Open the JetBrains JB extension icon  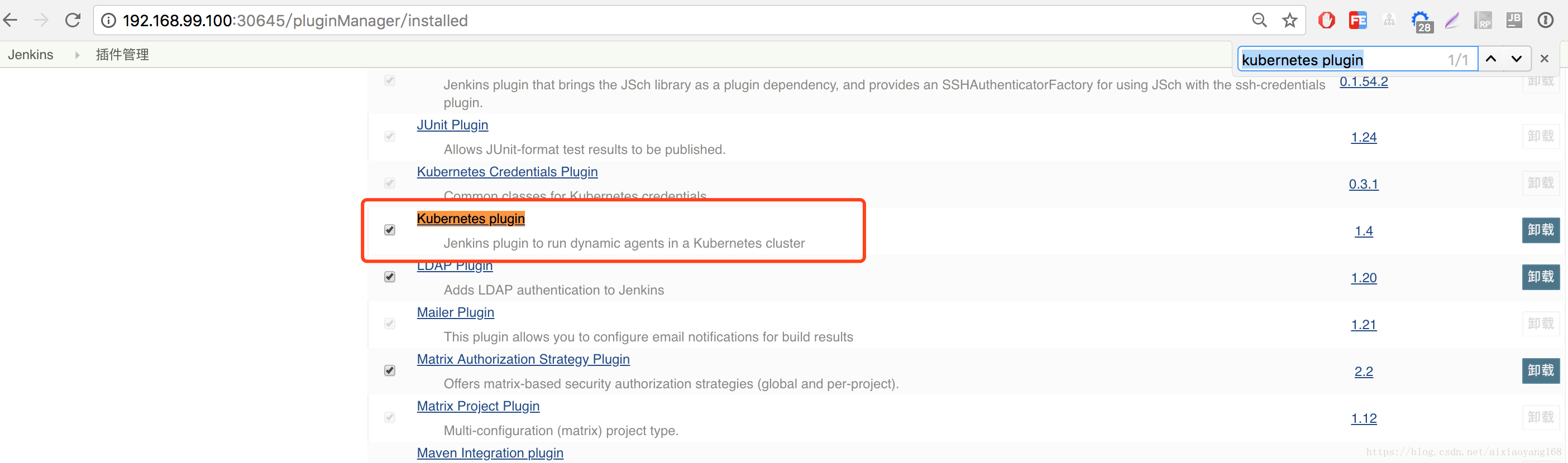click(1514, 20)
